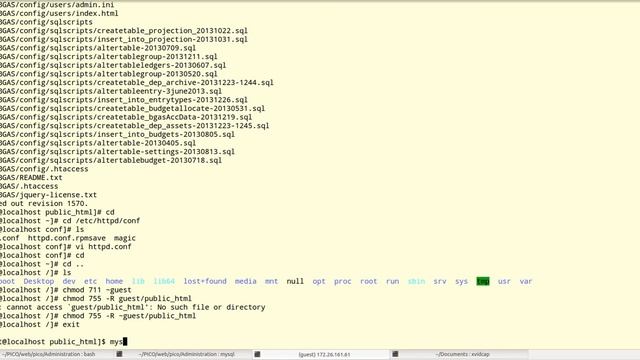Screen dimensions: 640x360
Task: Click the altertablegroup-20131211.sql line
Action: pyautogui.click(x=109, y=57)
